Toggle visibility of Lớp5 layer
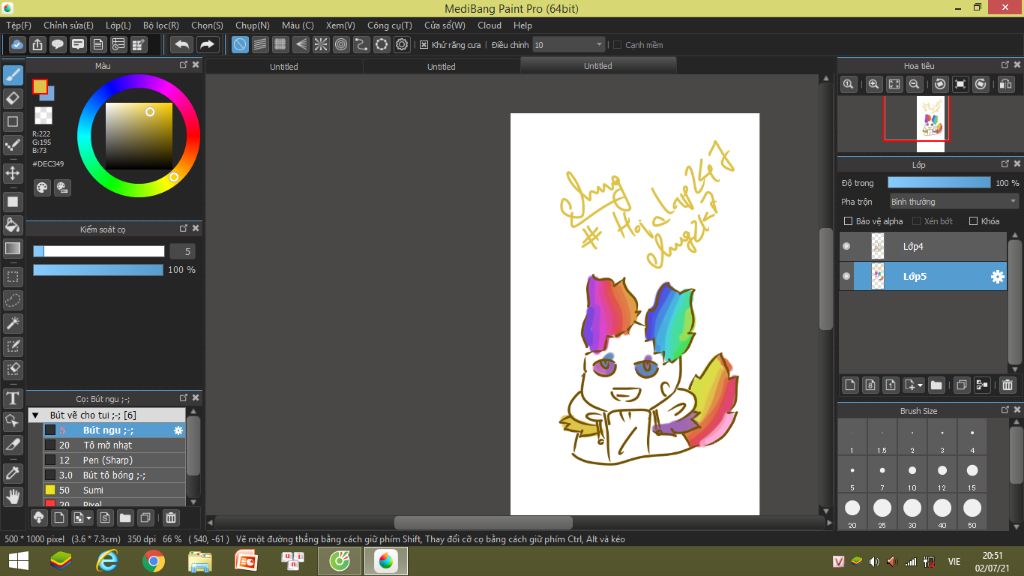 pyautogui.click(x=846, y=276)
